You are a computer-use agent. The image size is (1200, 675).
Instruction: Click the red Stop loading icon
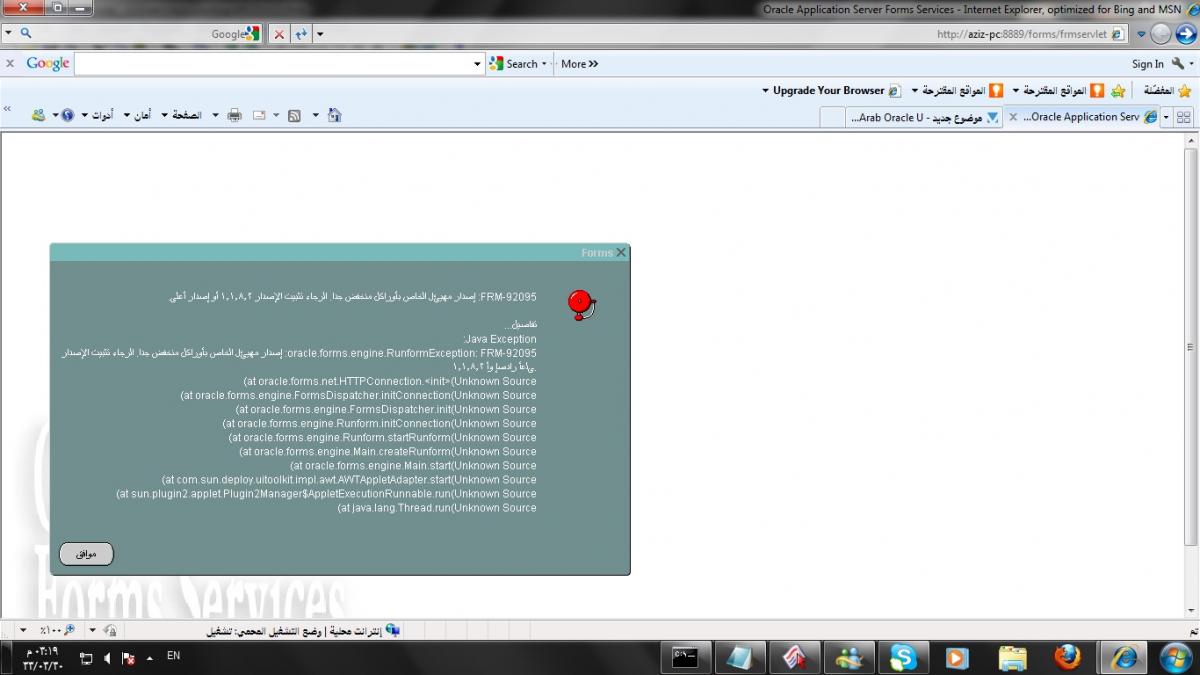coord(279,34)
